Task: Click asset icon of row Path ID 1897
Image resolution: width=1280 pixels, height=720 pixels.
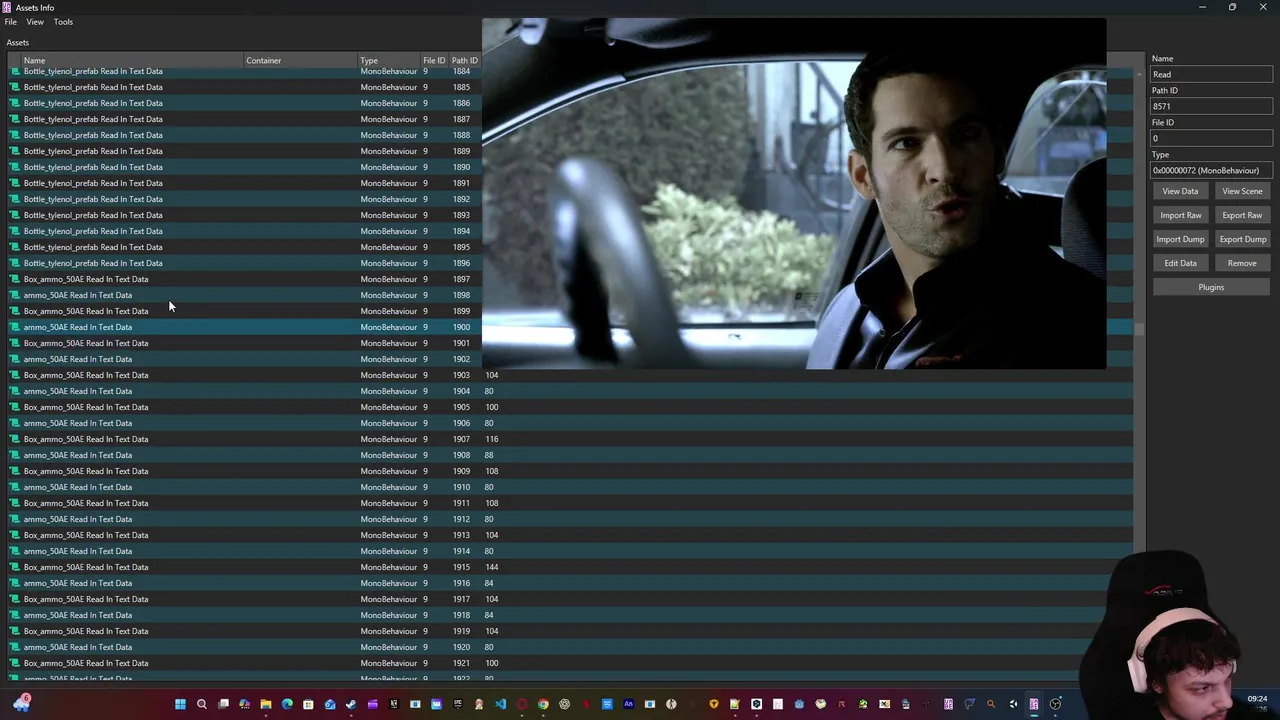Action: [x=15, y=279]
